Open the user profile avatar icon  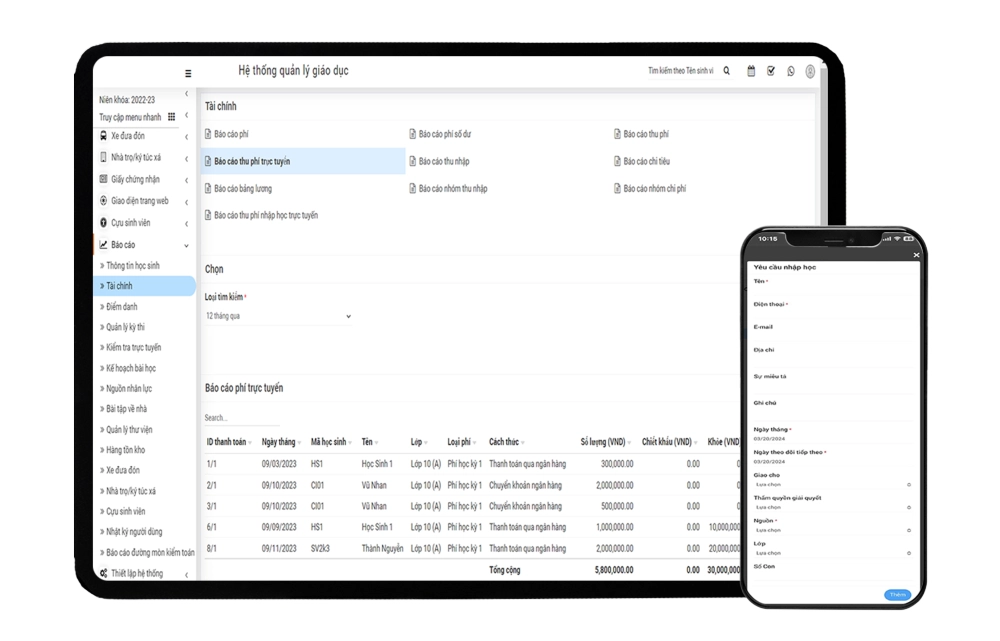point(810,72)
